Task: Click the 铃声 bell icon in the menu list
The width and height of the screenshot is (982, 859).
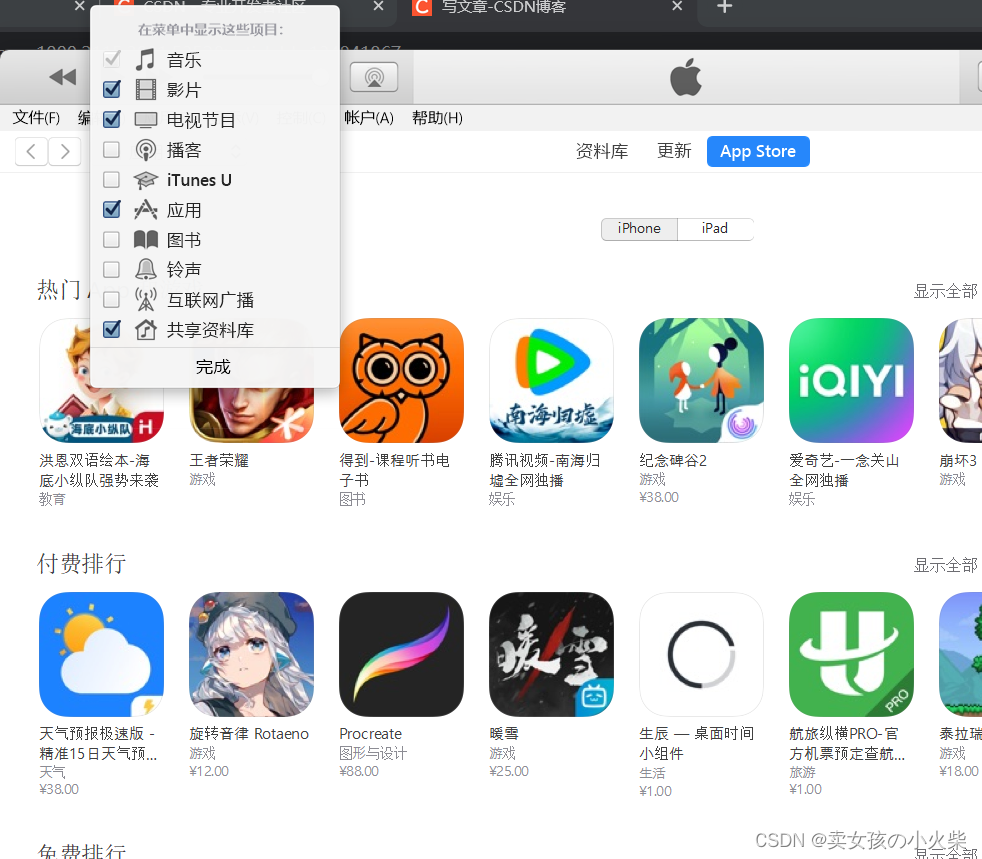Action: tap(145, 269)
